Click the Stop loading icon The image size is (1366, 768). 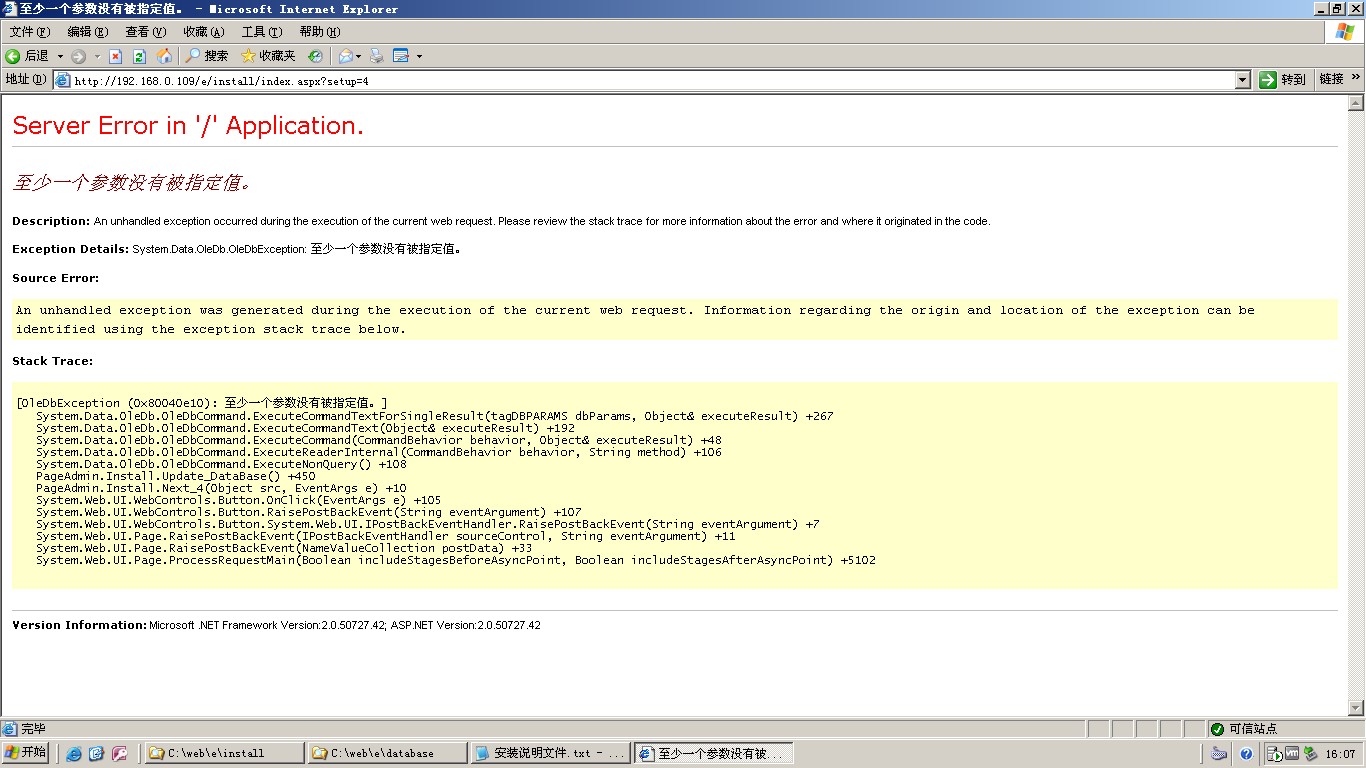point(116,56)
